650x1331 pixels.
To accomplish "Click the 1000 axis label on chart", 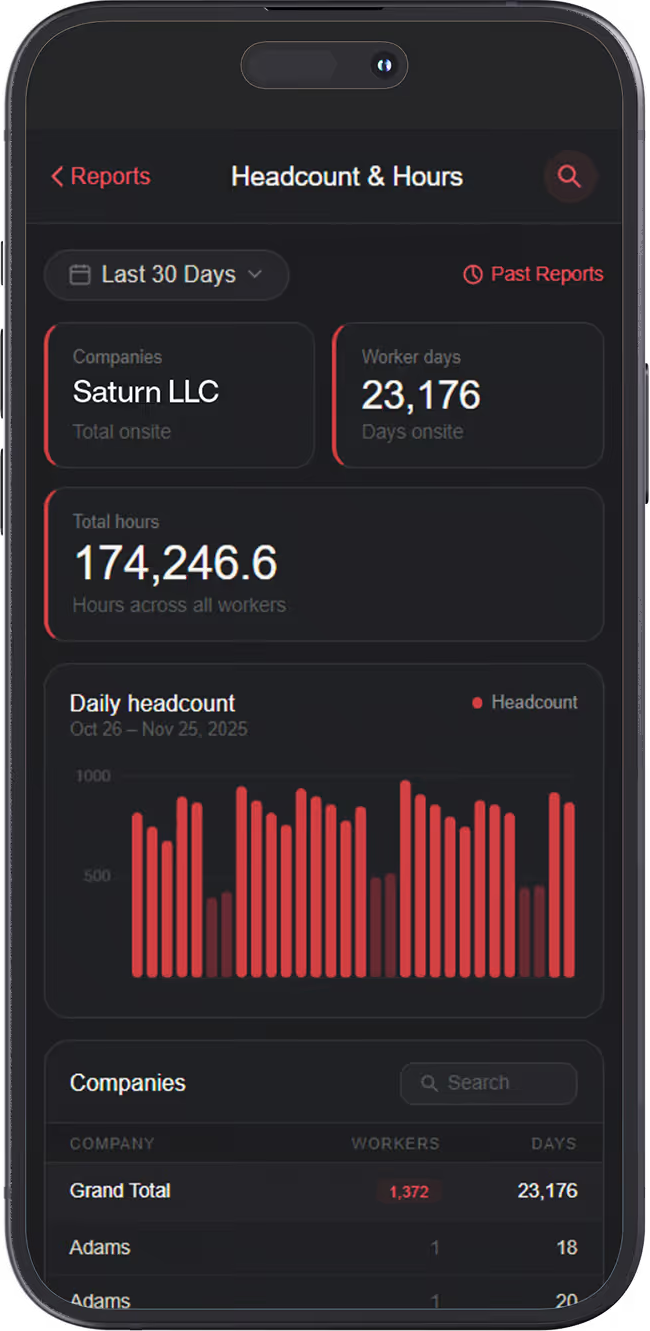I will [x=93, y=776].
